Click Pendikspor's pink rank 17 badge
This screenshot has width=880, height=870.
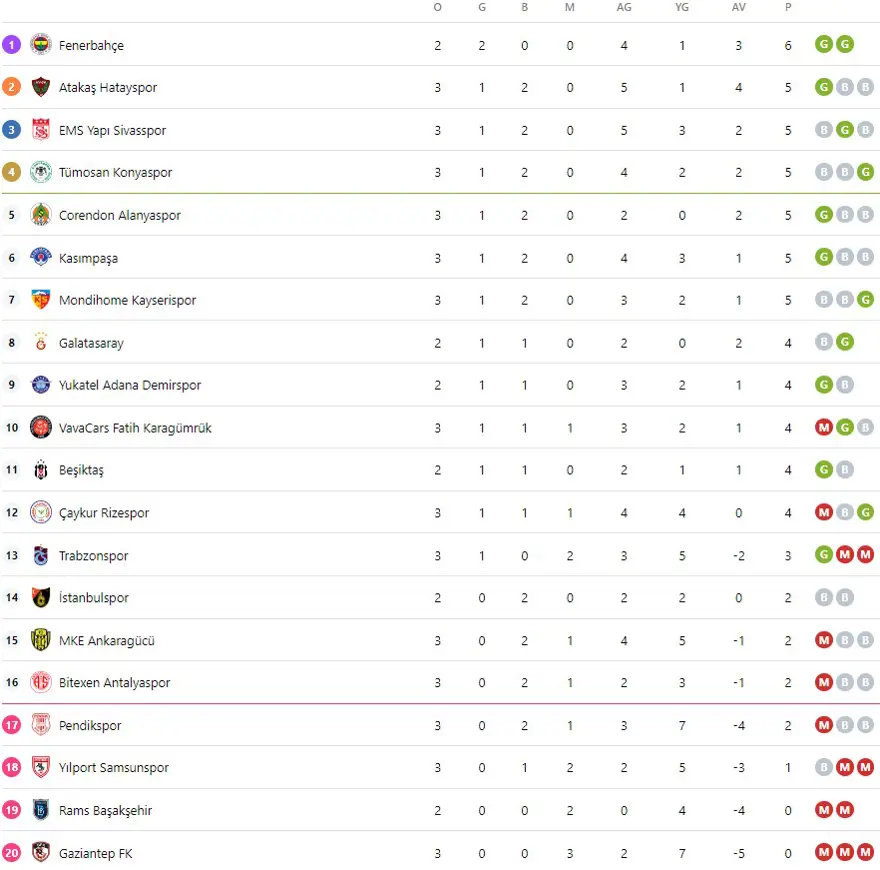tap(12, 726)
